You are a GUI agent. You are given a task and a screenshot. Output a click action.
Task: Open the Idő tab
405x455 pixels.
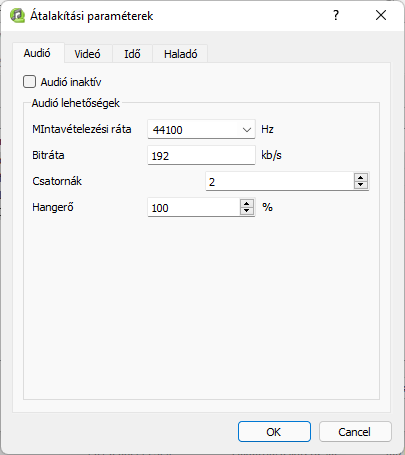tap(132, 54)
